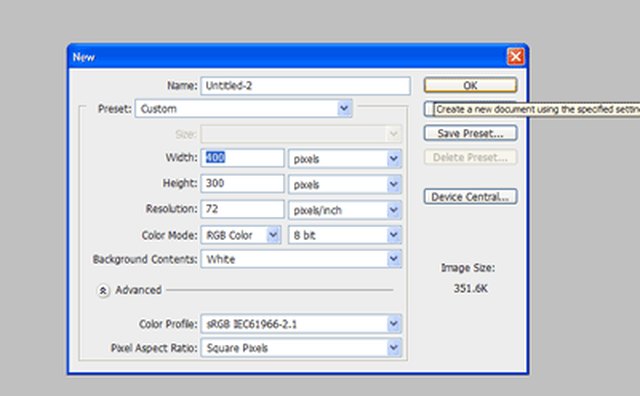
Task: Click the Resolution input field
Action: coord(242,209)
